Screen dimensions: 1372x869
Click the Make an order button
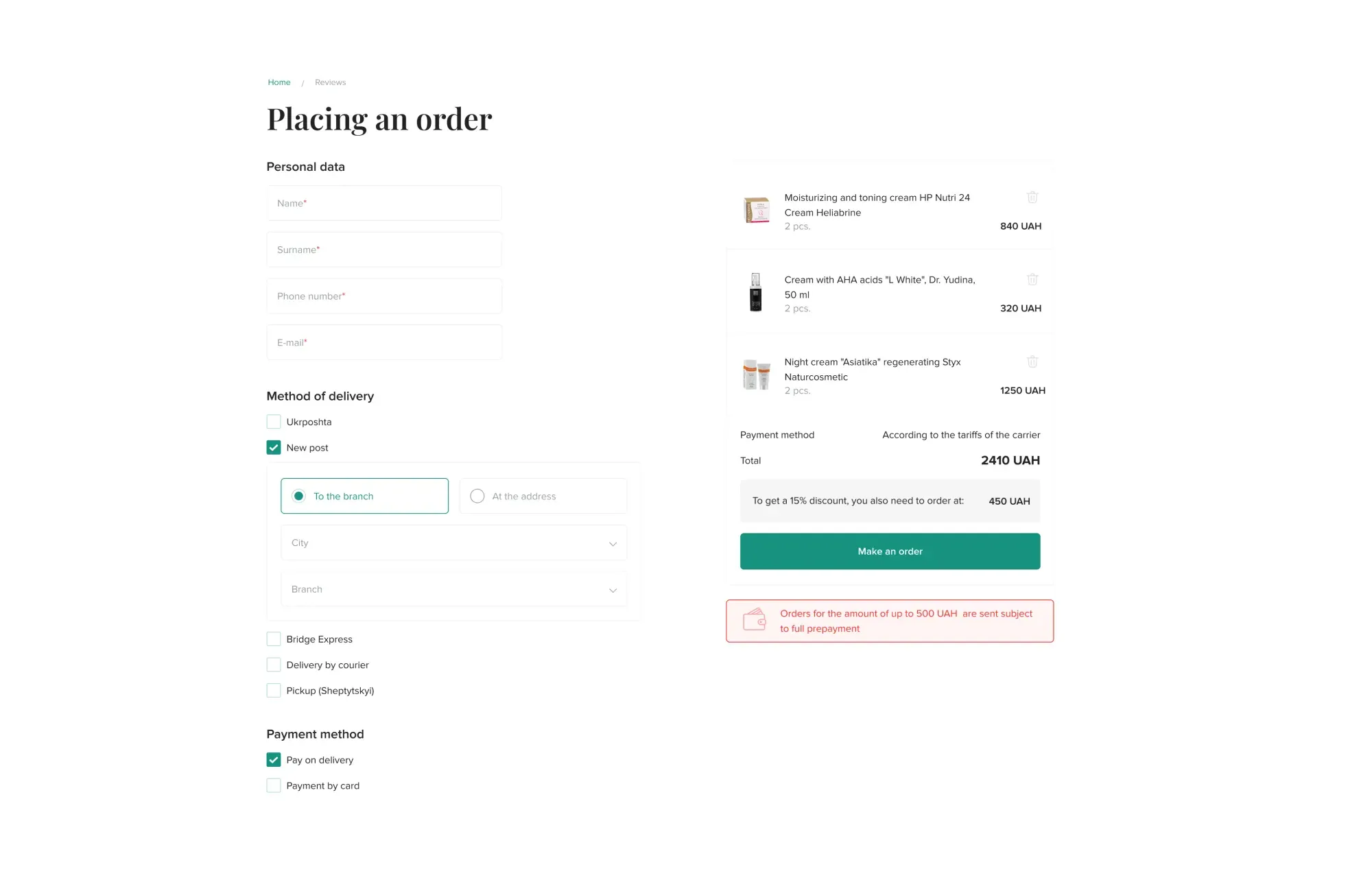point(890,551)
